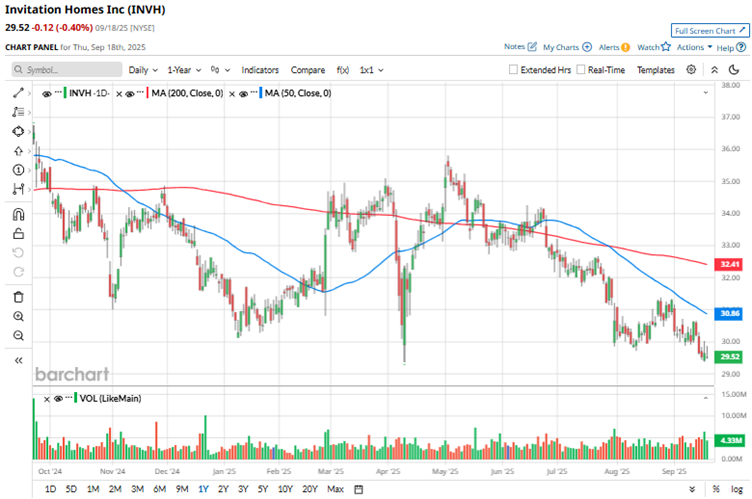This screenshot has height=499, width=752.
Task: Open the Templates menu
Action: 656,70
